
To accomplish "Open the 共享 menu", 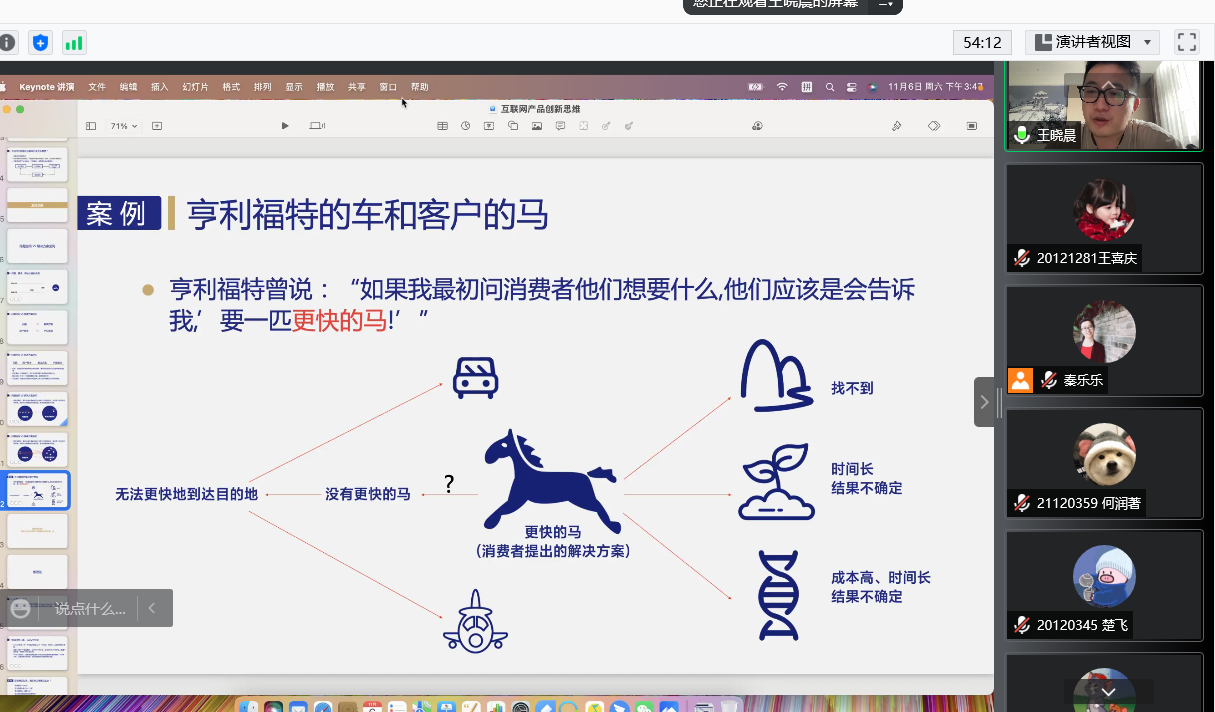I will pyautogui.click(x=357, y=87).
